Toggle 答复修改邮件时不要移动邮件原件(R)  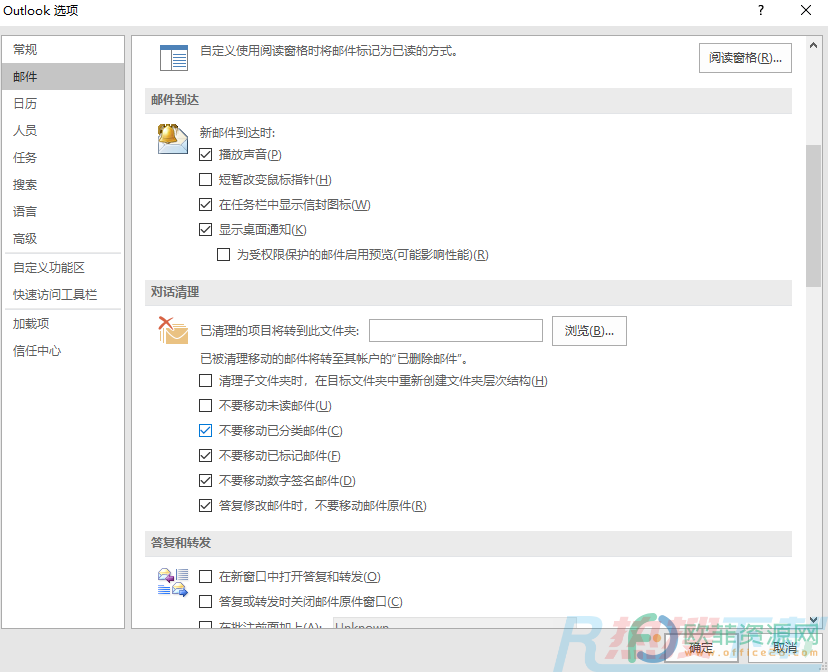pyautogui.click(x=205, y=506)
